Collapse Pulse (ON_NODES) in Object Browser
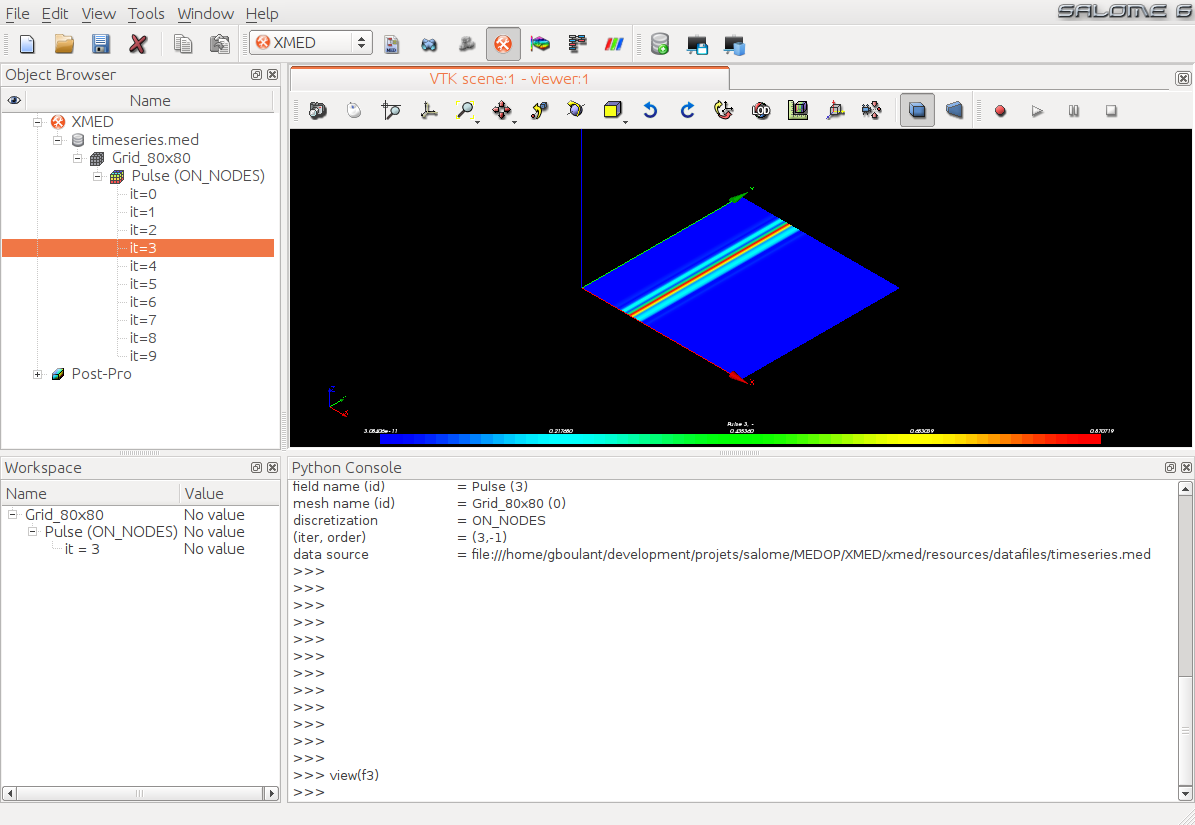Viewport: 1195px width, 825px height. click(98, 176)
